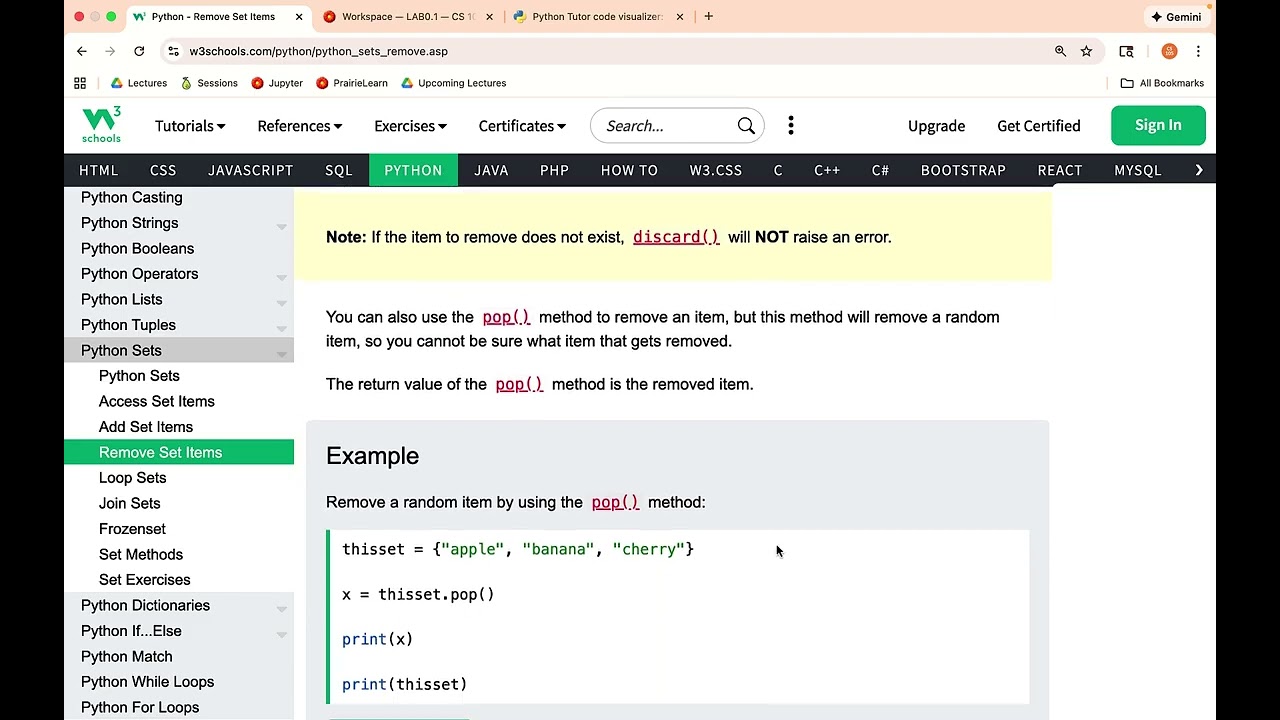Open the Jupyter bookmark
1280x720 pixels.
tap(277, 83)
